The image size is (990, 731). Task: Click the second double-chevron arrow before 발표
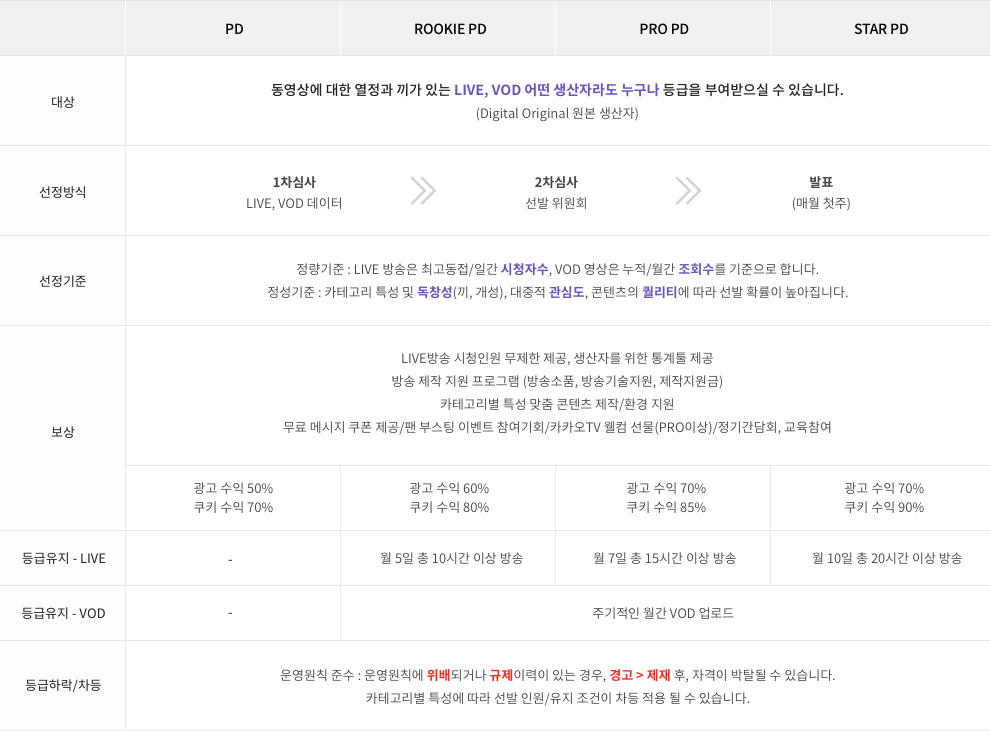pyautogui.click(x=688, y=191)
